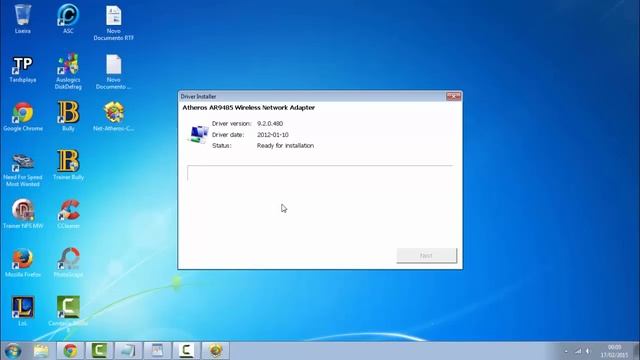The height and width of the screenshot is (360, 640).
Task: Select the Bully game desktop shortcut
Action: pos(68,116)
